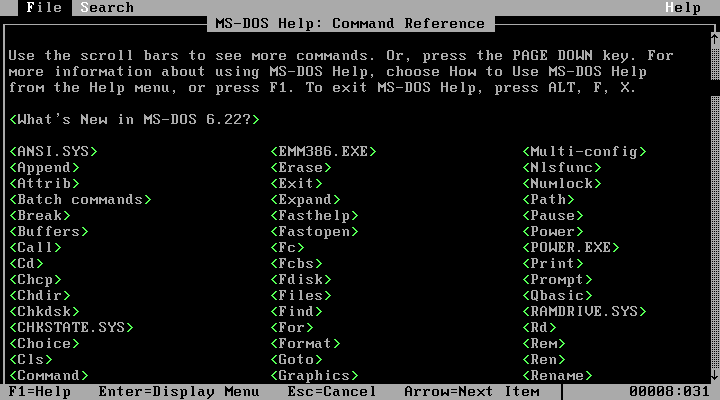Click Enter=Display Menu in status bar

point(165,391)
